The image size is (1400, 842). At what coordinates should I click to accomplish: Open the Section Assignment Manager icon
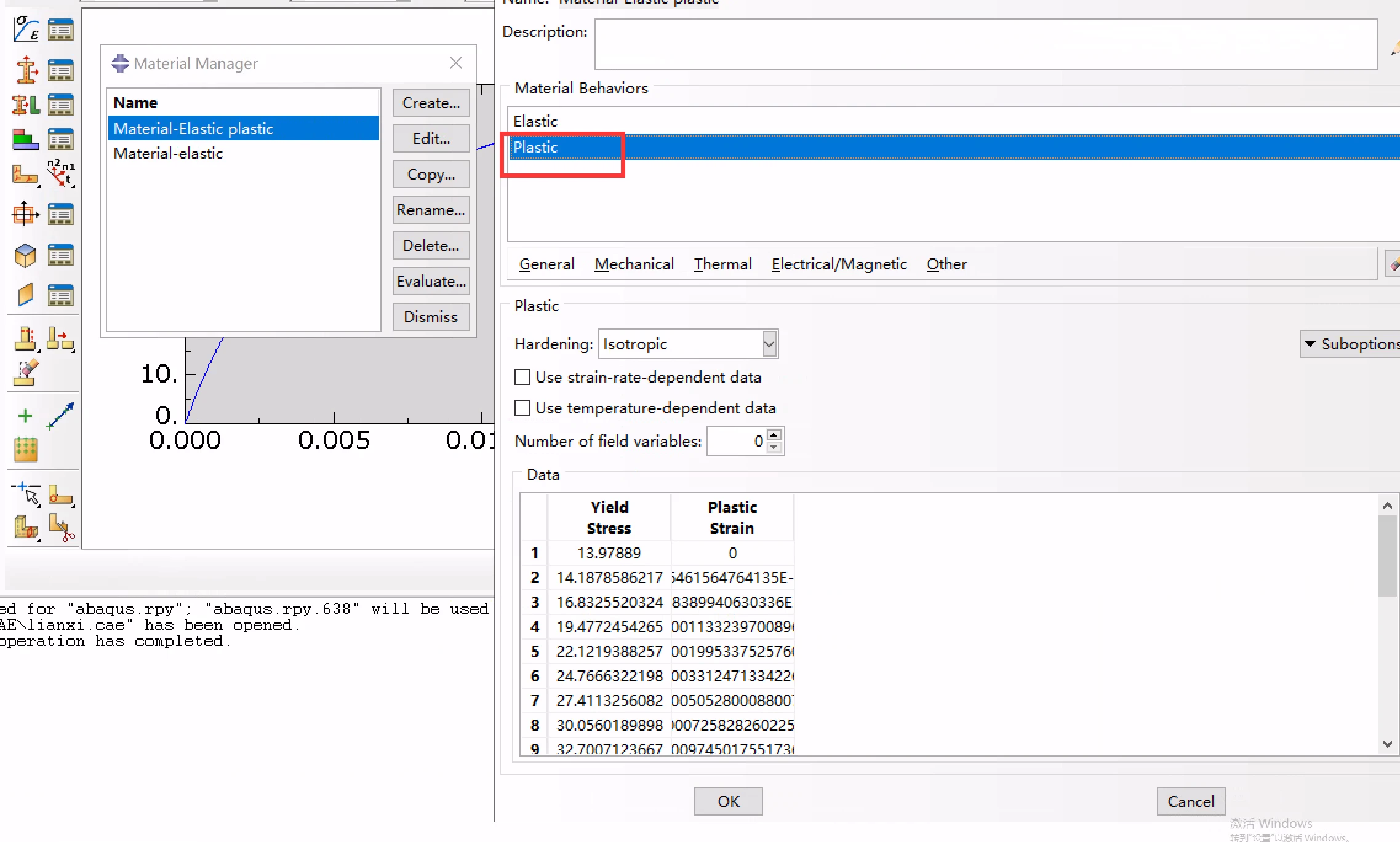tap(61, 105)
